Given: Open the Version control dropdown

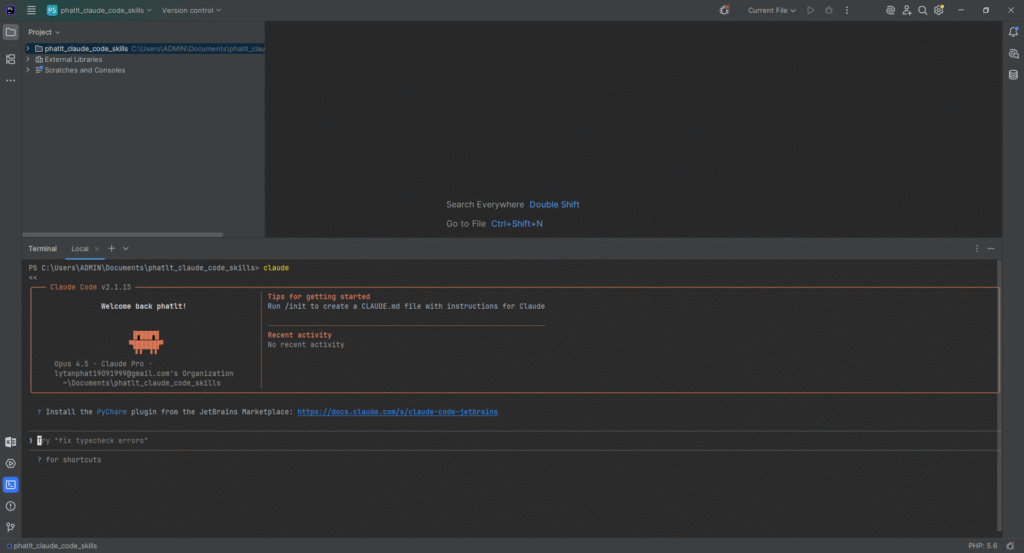Looking at the screenshot, I should (x=191, y=10).
